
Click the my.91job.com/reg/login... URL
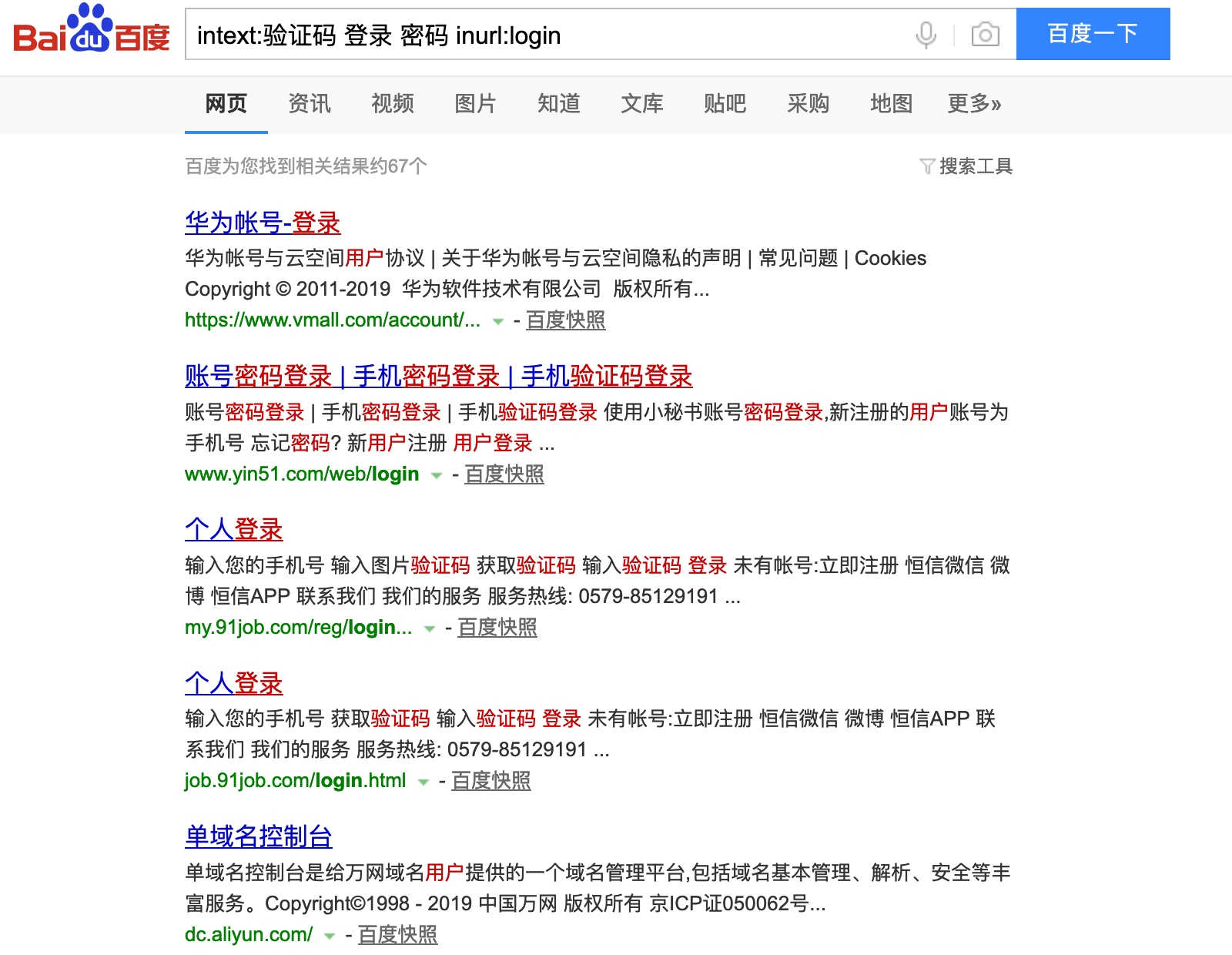tap(299, 627)
